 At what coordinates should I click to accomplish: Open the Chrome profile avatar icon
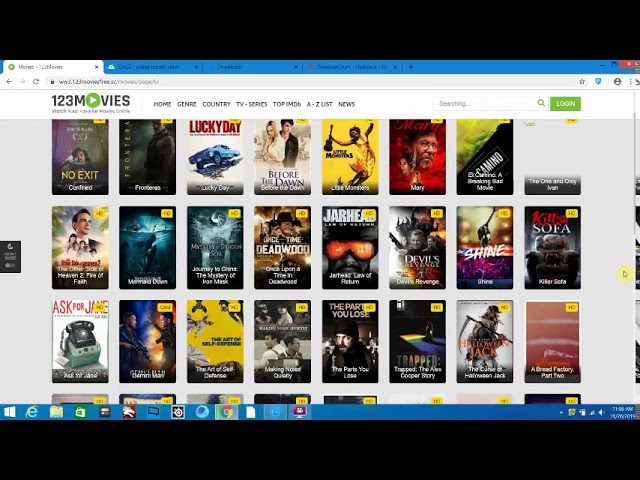[x=618, y=82]
